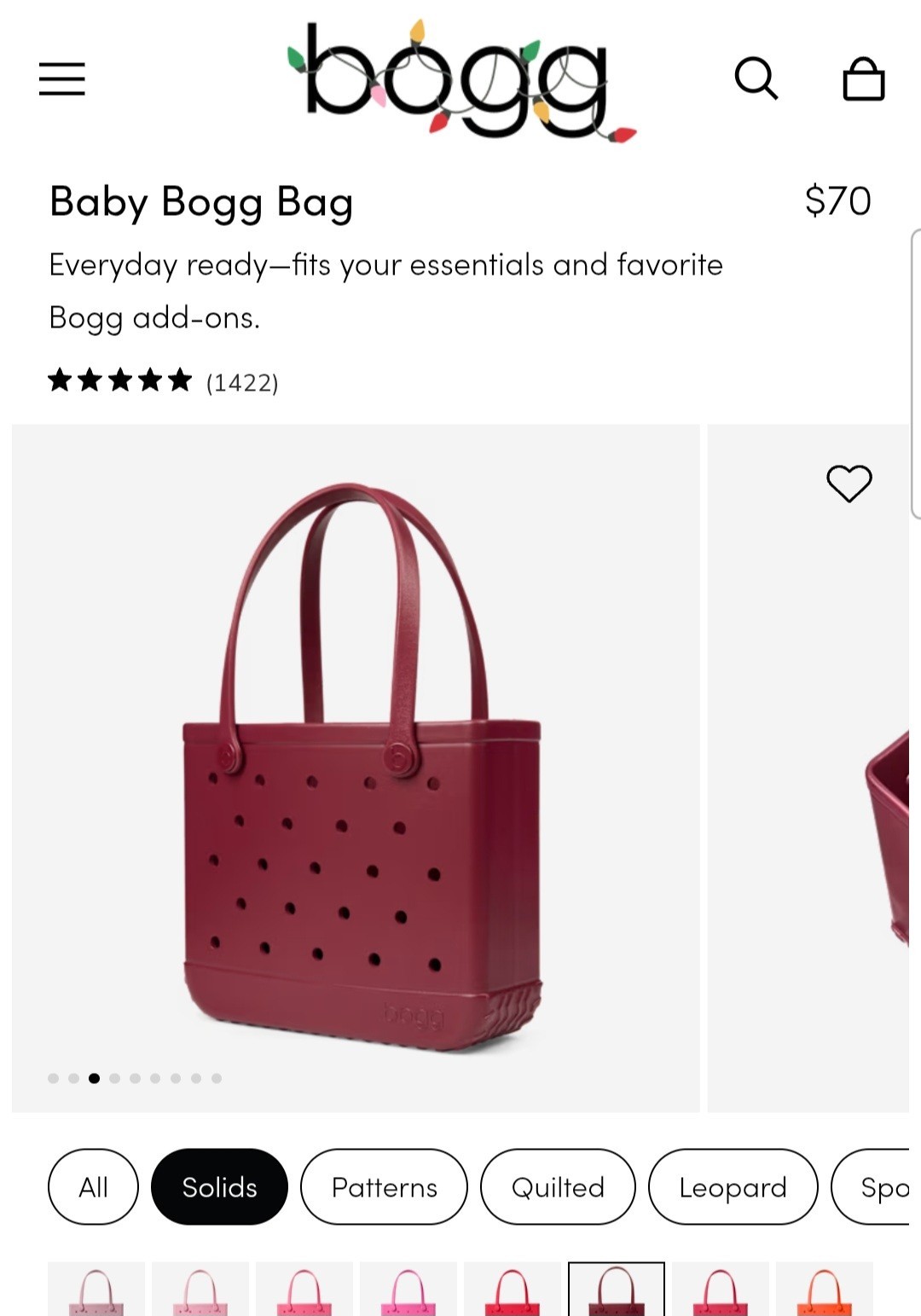921x1316 pixels.
Task: Select the first carousel dot
Action: click(x=53, y=1077)
